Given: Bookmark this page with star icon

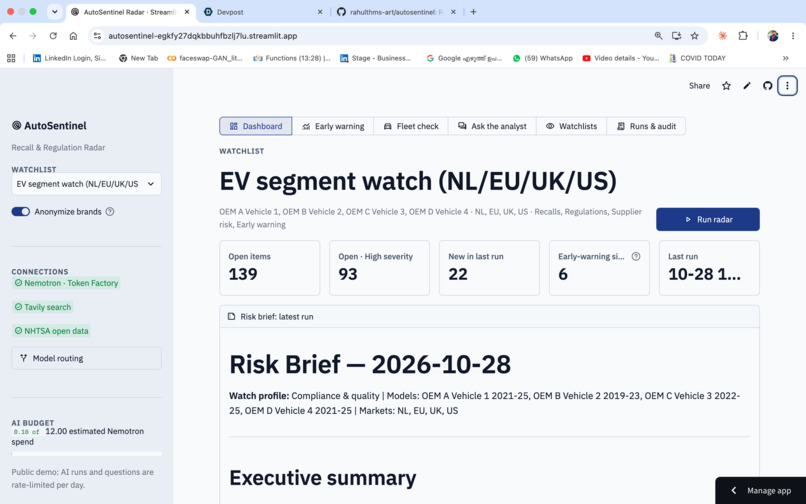Looking at the screenshot, I should coord(694,35).
